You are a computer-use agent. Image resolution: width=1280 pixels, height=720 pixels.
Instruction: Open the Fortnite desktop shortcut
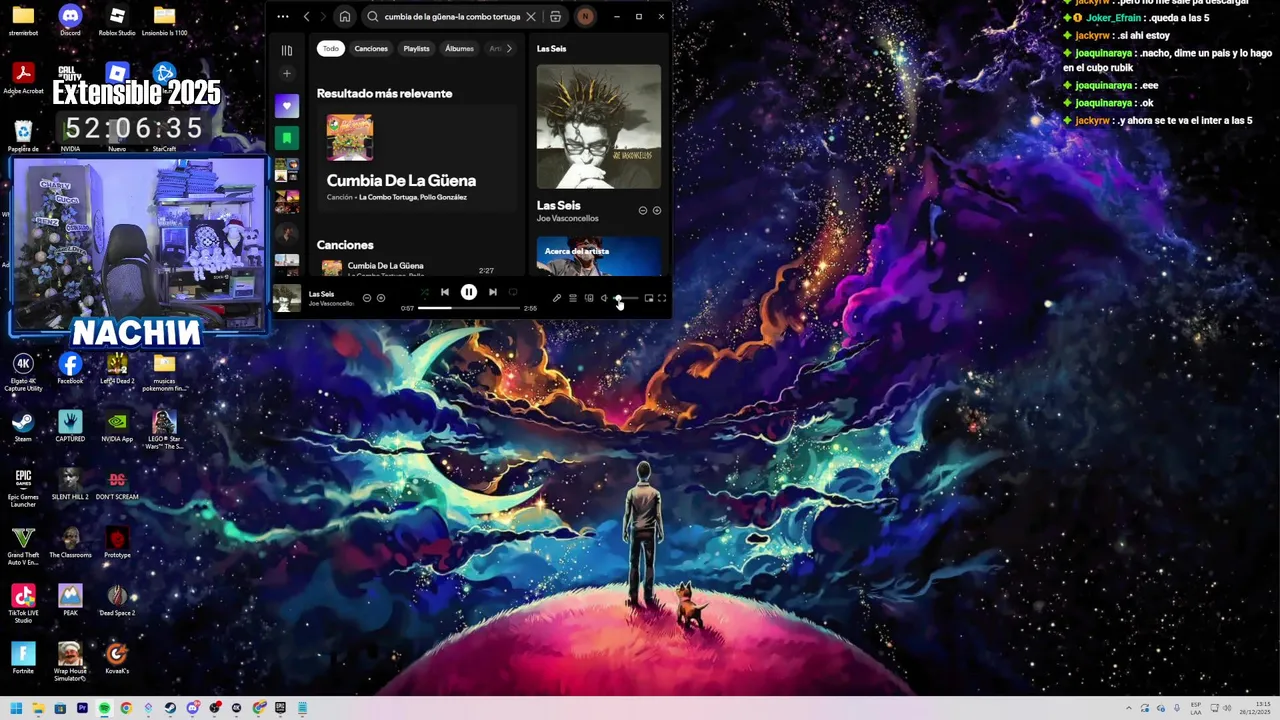(23, 658)
